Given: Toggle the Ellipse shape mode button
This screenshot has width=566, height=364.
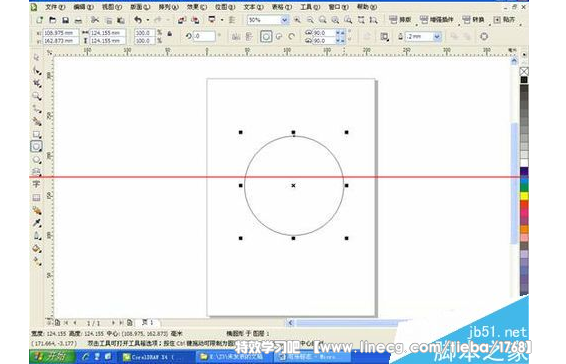Looking at the screenshot, I should 266,36.
